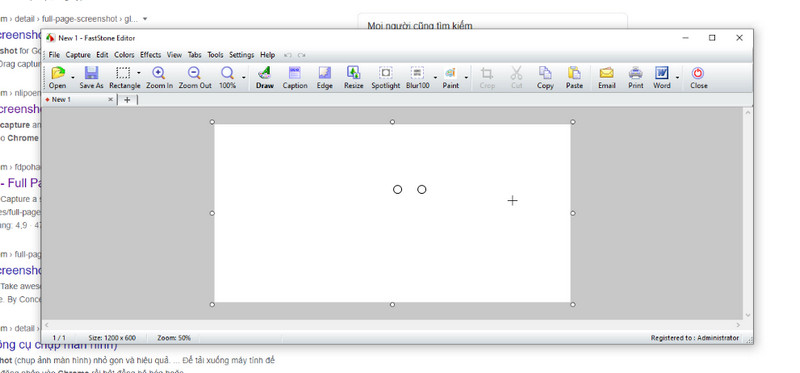The height and width of the screenshot is (373, 800).
Task: Click the horizontal scrollbar right arrow
Action: point(738,325)
